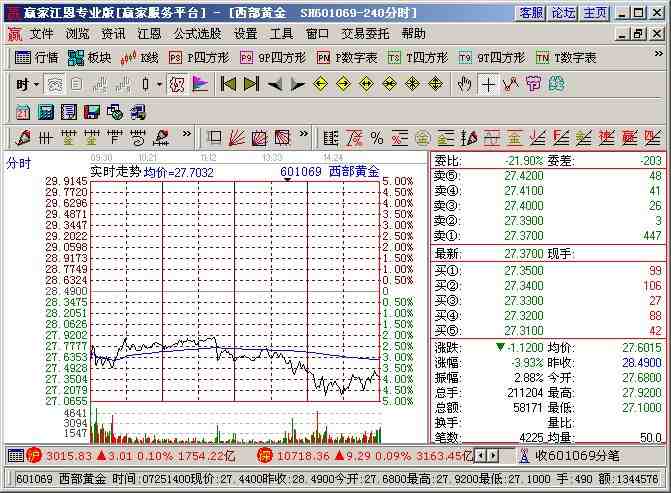671x493 pixels.
Task: Select the 买① 27.3500 bid row
Action: tap(548, 270)
